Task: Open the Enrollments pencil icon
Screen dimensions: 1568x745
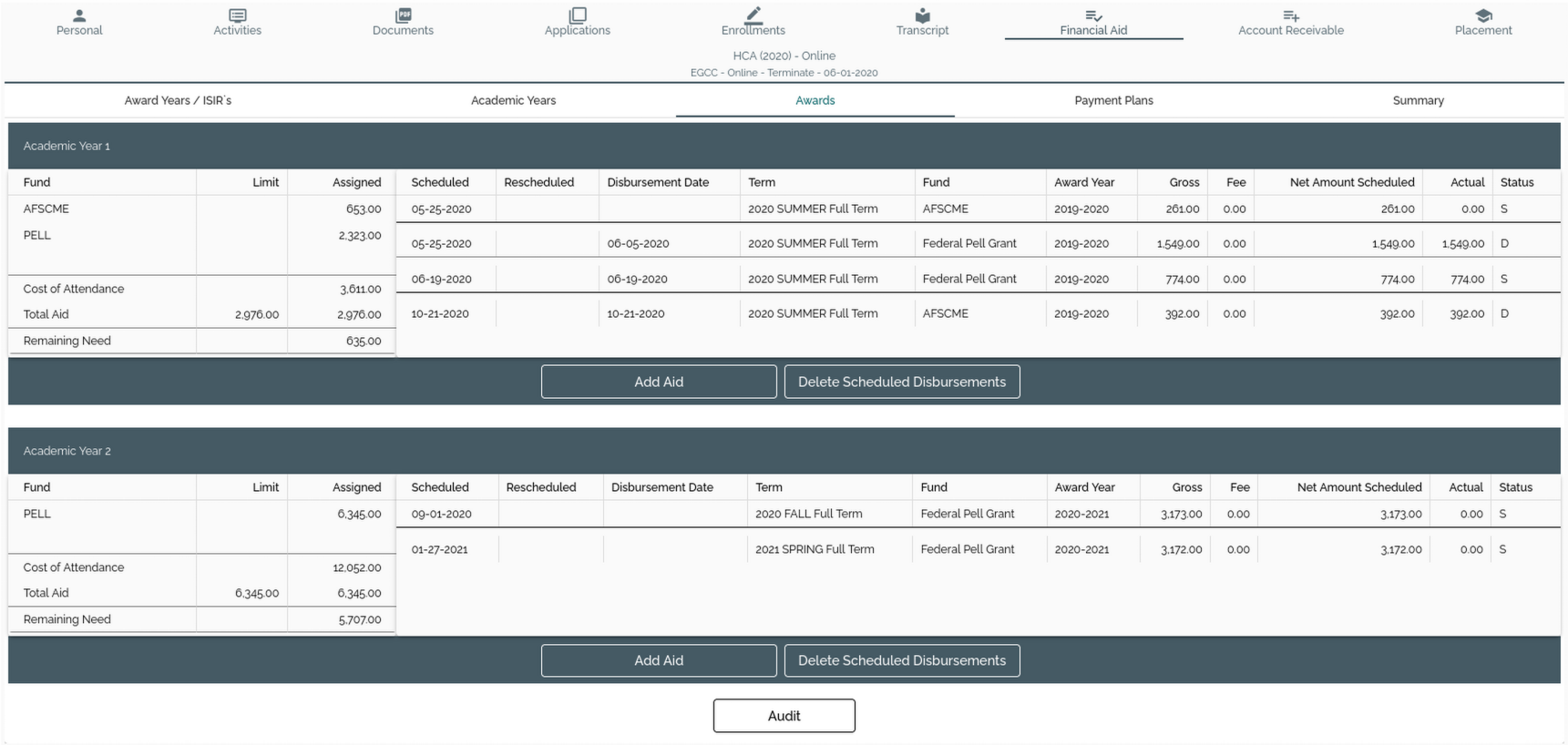Action: (x=753, y=15)
